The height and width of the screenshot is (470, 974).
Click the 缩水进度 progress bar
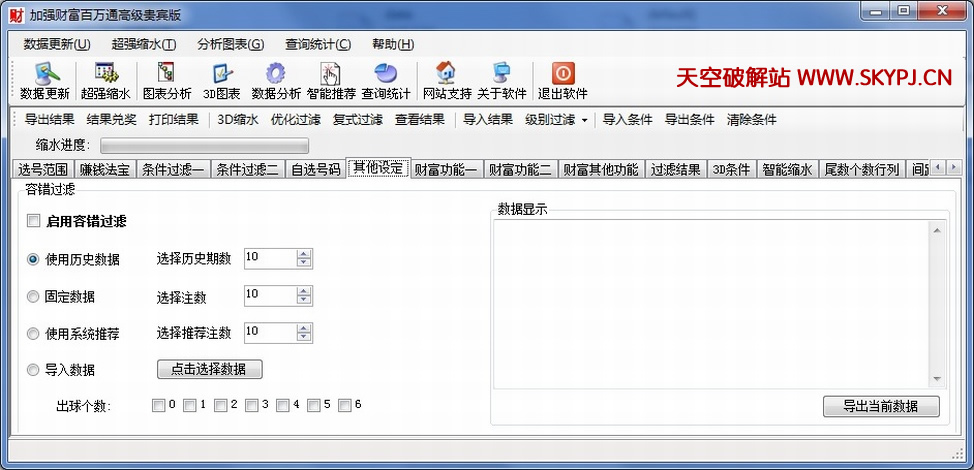point(204,146)
